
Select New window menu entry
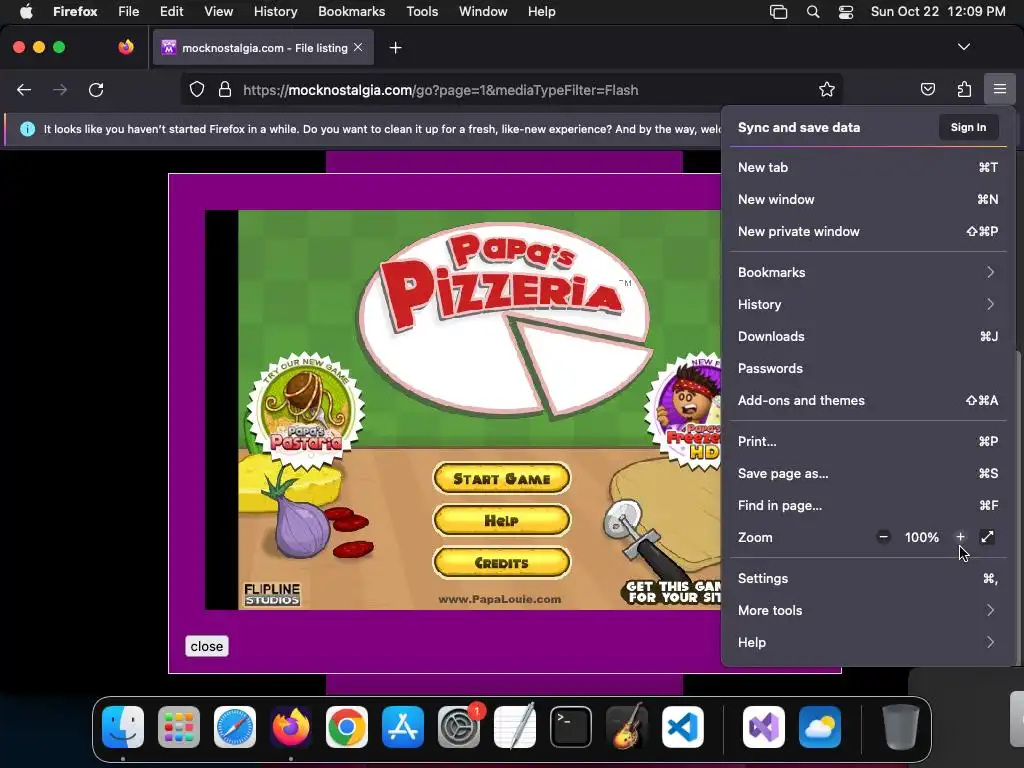click(x=867, y=199)
